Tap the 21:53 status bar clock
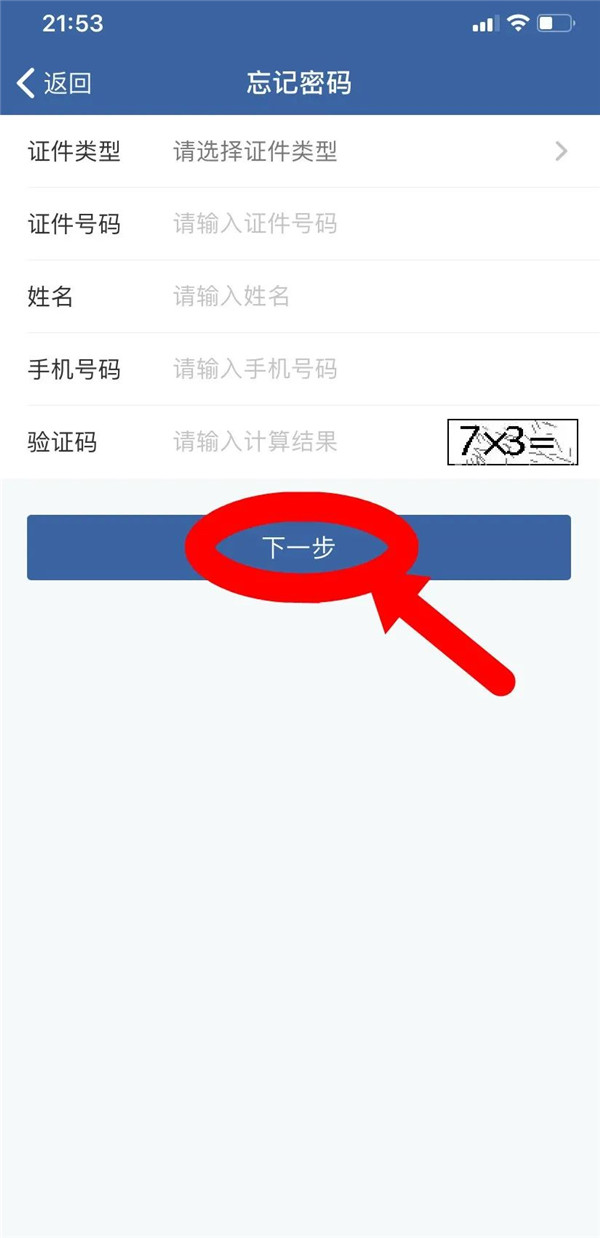The image size is (600, 1238). [72, 23]
